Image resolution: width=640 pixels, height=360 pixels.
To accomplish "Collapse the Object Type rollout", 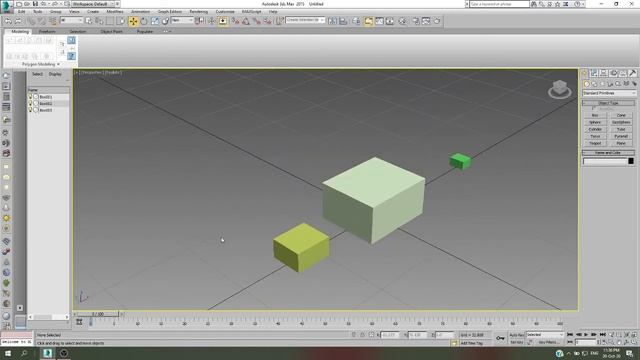I will pyautogui.click(x=608, y=103).
